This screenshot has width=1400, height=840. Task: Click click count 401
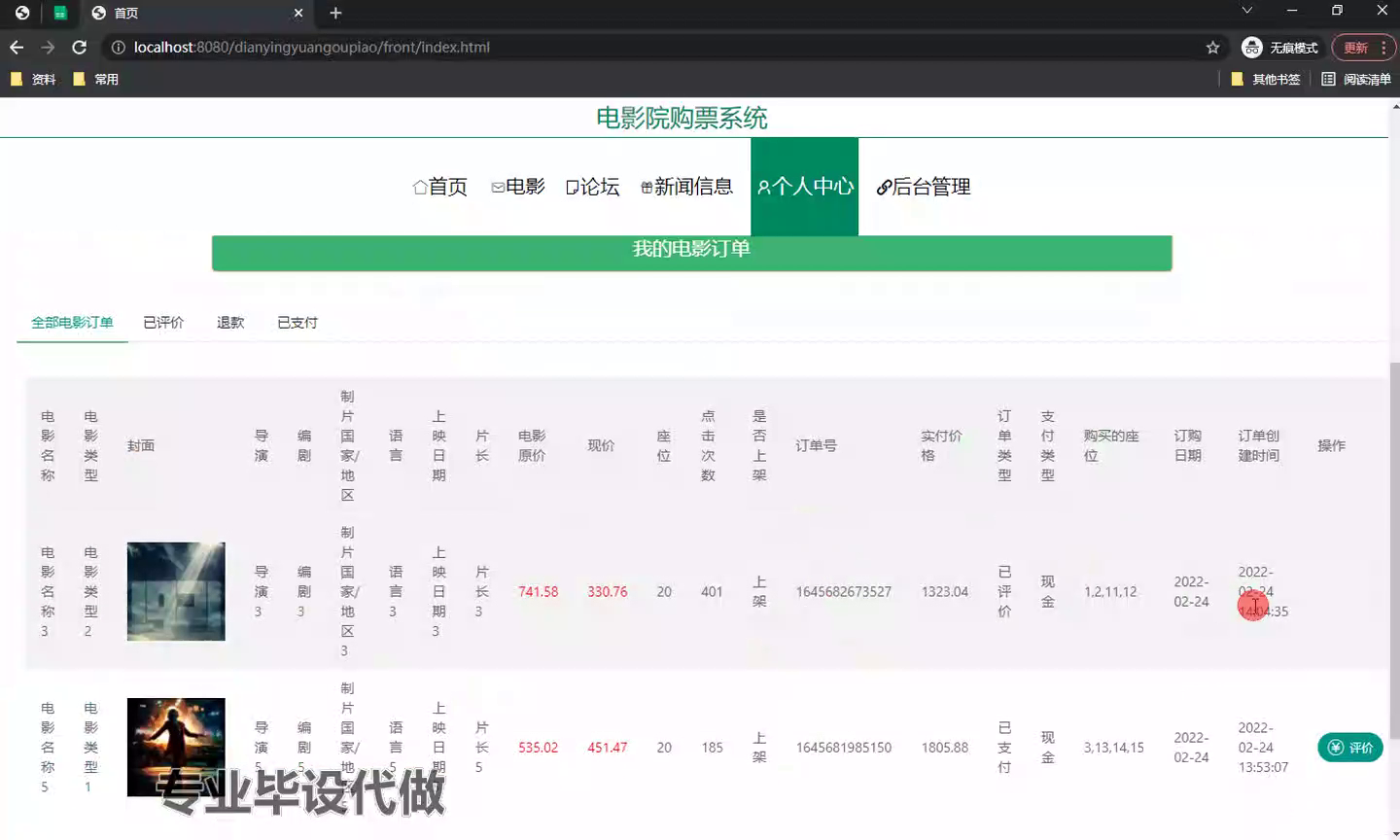pos(712,592)
